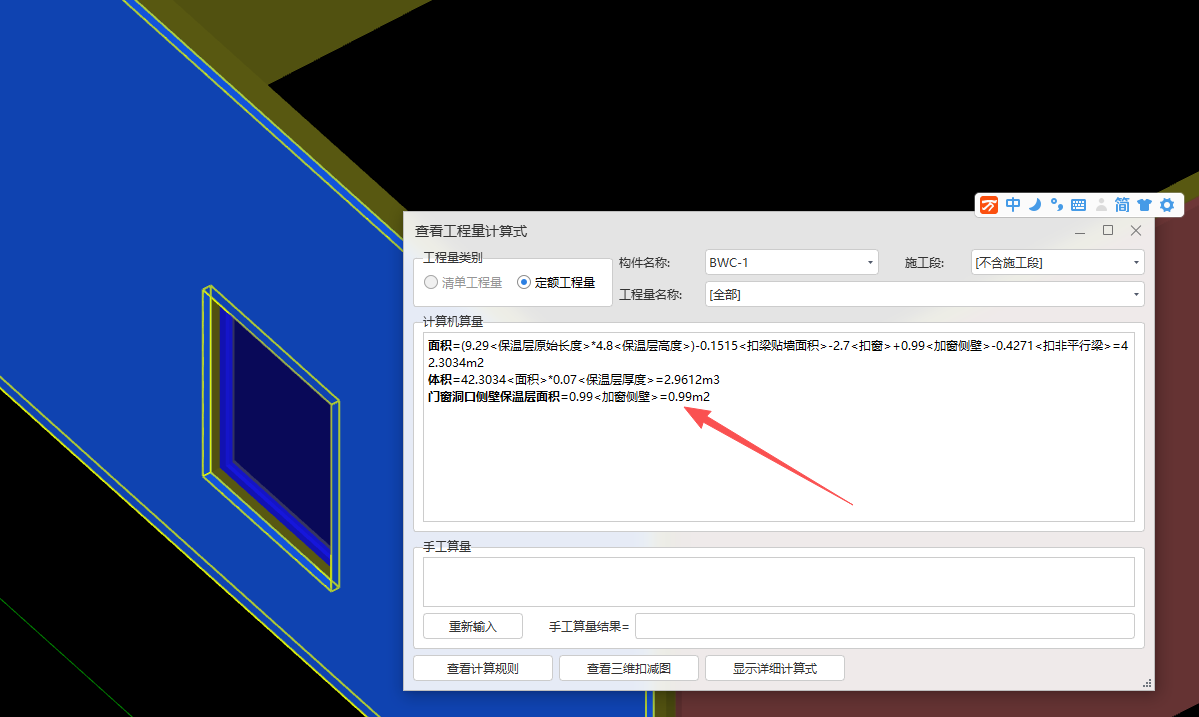Click the moon half-width toggle icon

pyautogui.click(x=1035, y=205)
